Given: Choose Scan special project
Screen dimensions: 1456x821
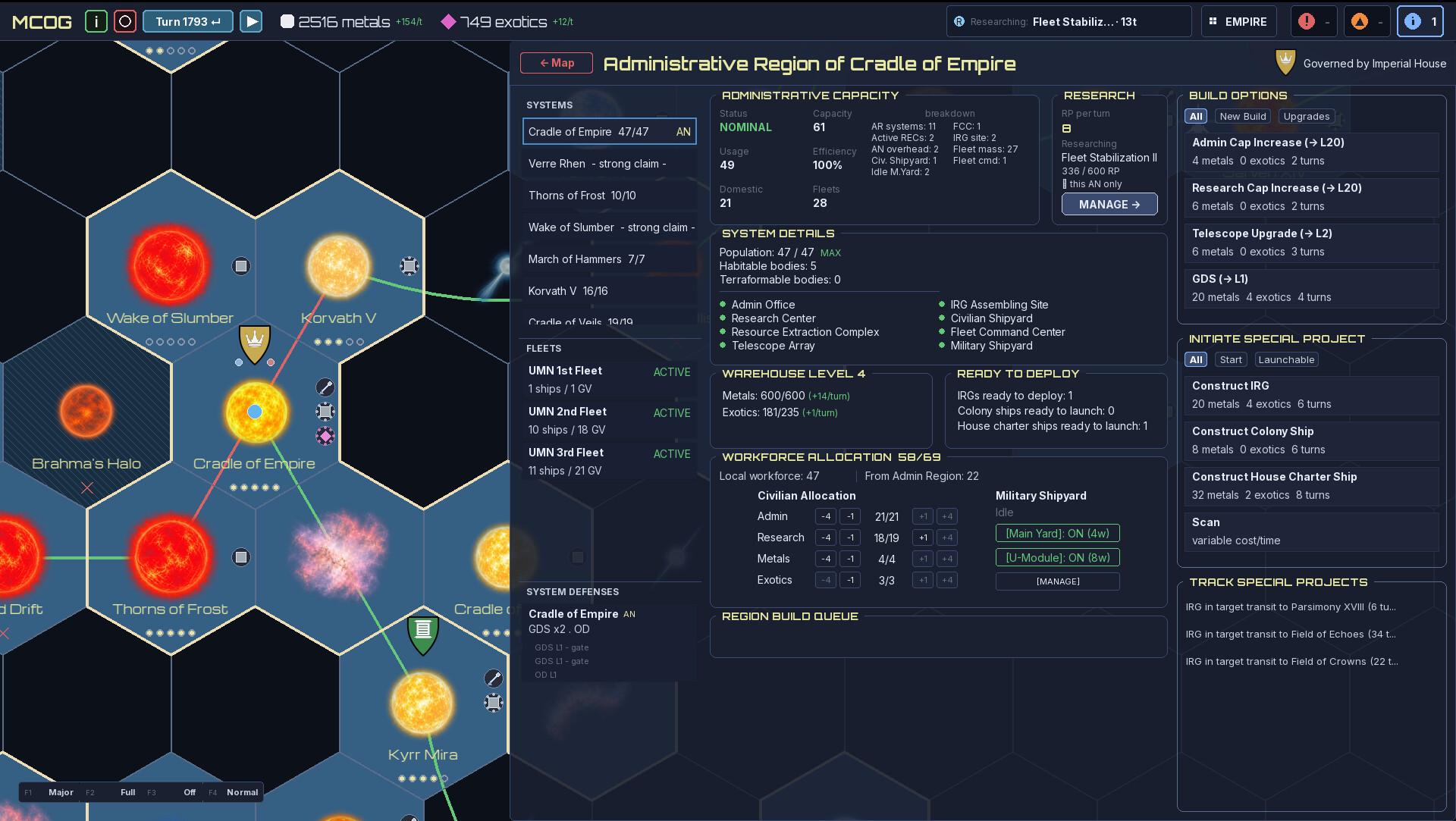Looking at the screenshot, I should pyautogui.click(x=1311, y=531).
